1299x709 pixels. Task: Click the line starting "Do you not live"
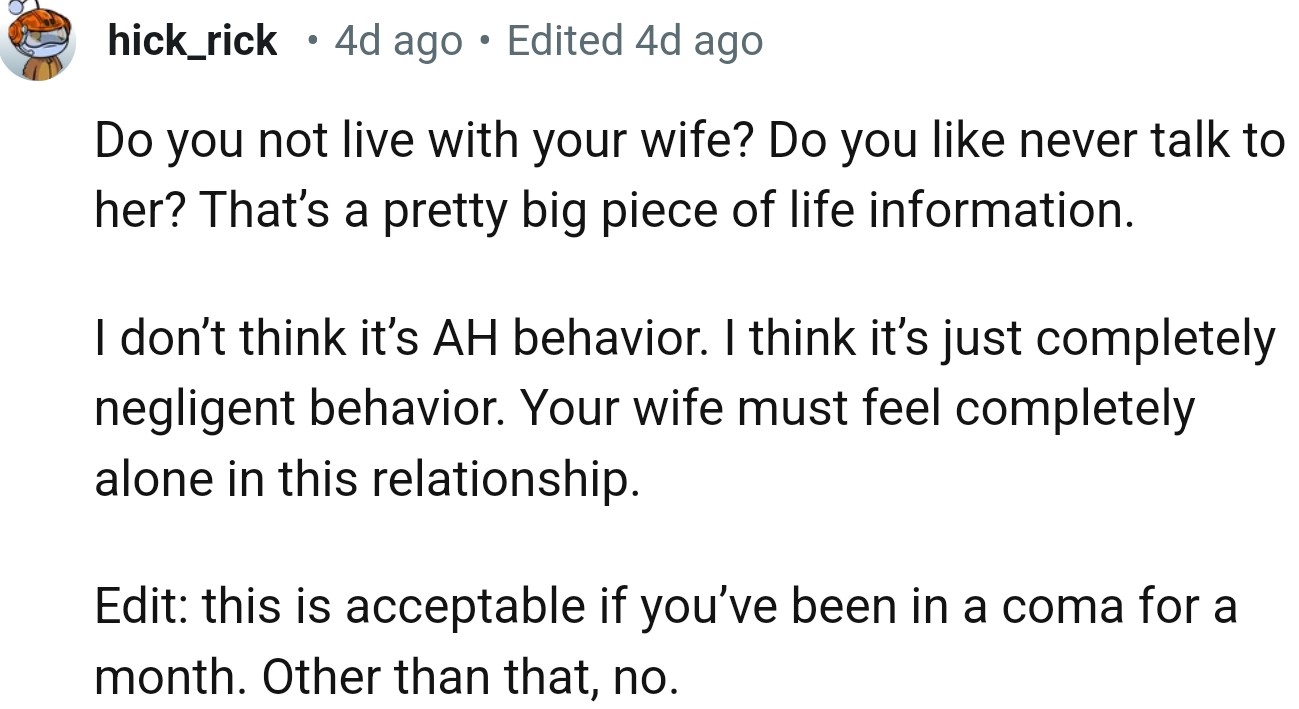point(688,142)
